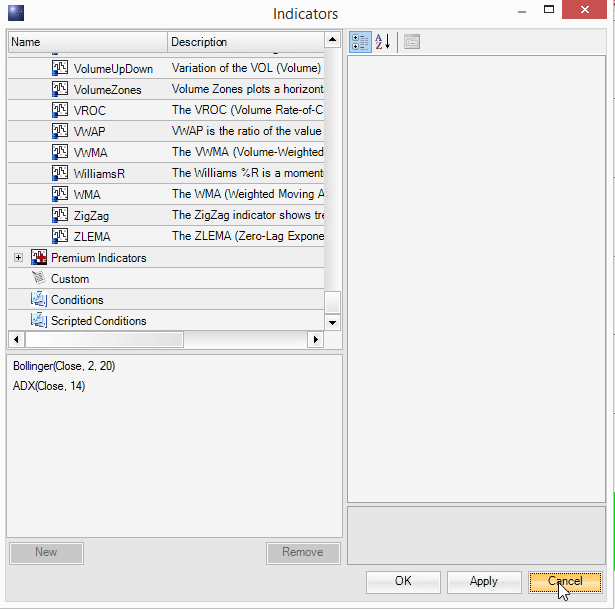The width and height of the screenshot is (615, 609).
Task: Click the horizontal scrollbar thumb
Action: 104,339
